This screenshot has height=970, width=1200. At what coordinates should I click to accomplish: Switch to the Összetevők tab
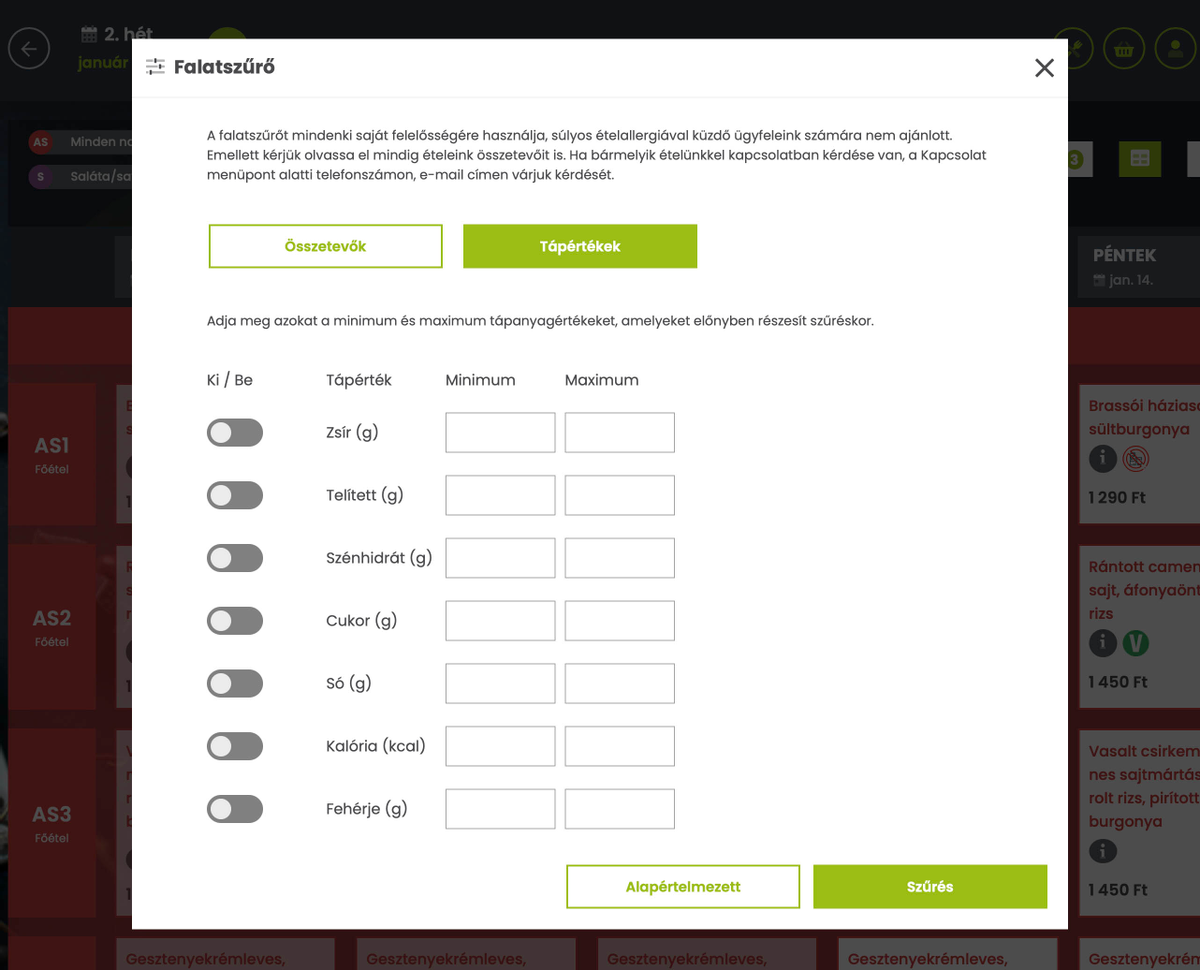[x=325, y=246]
